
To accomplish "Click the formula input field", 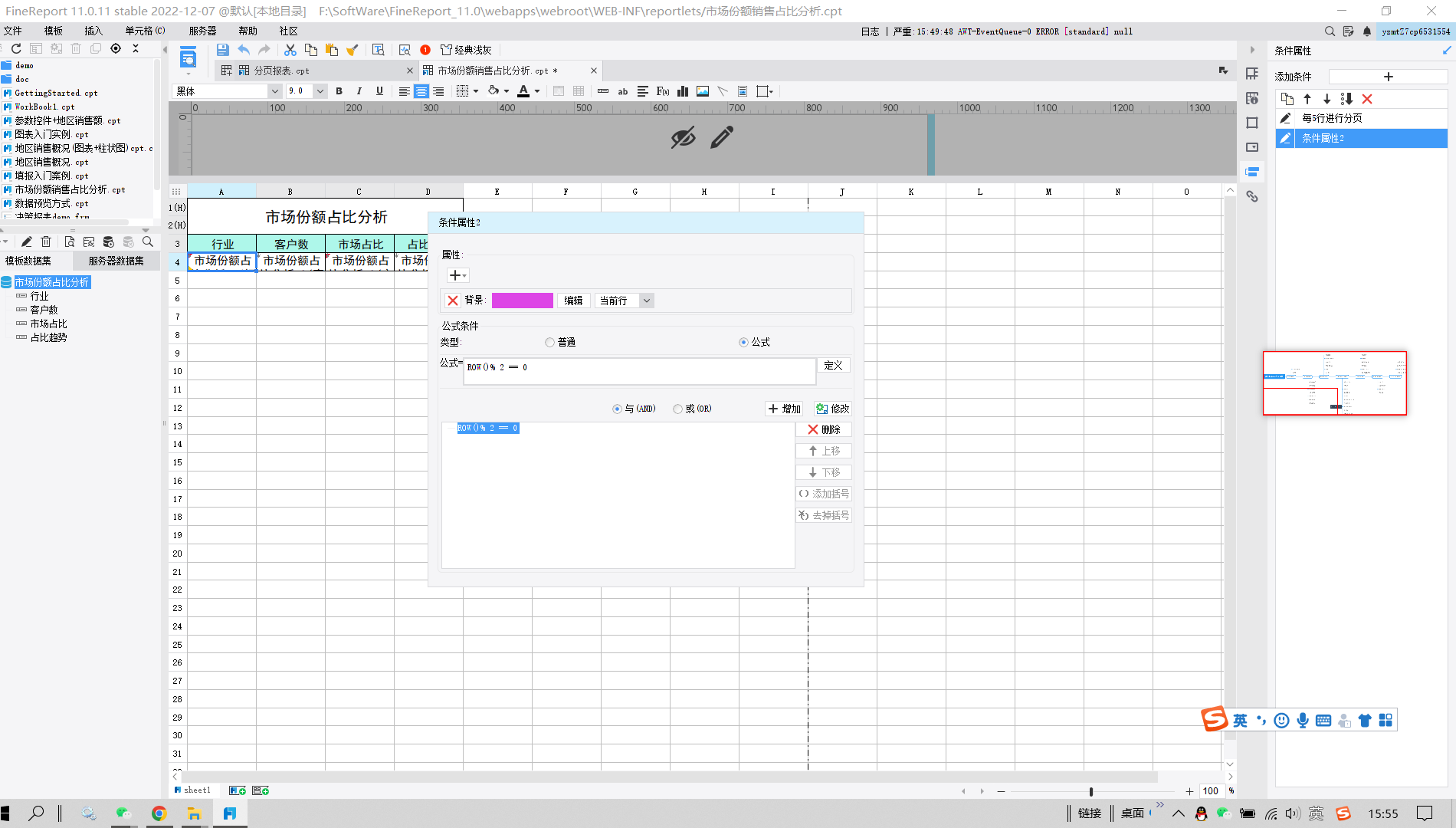I will pos(639,371).
